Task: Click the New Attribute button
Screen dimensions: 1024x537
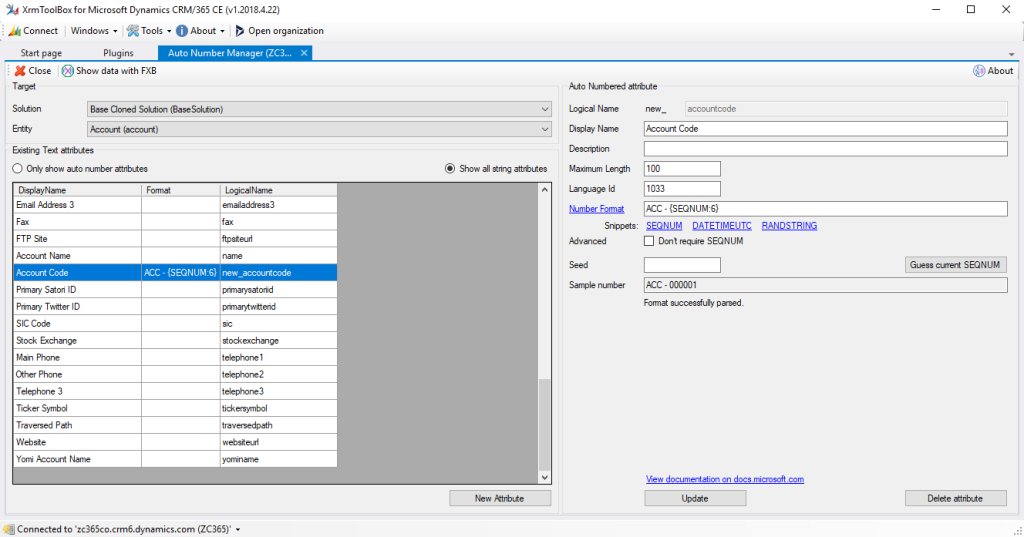Action: tap(500, 498)
